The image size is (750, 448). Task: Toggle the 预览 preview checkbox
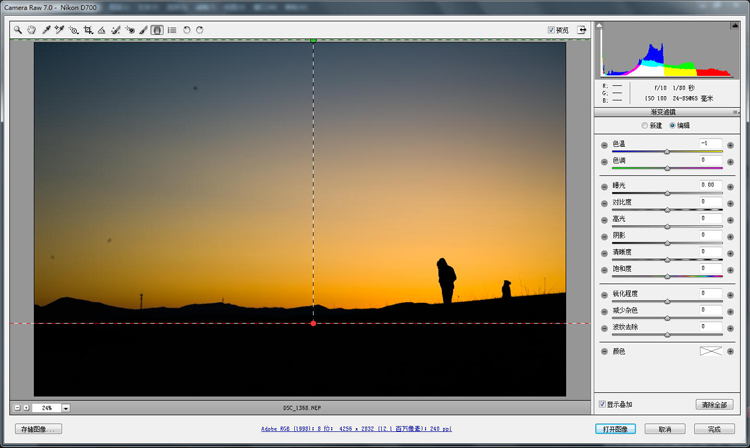[x=551, y=30]
